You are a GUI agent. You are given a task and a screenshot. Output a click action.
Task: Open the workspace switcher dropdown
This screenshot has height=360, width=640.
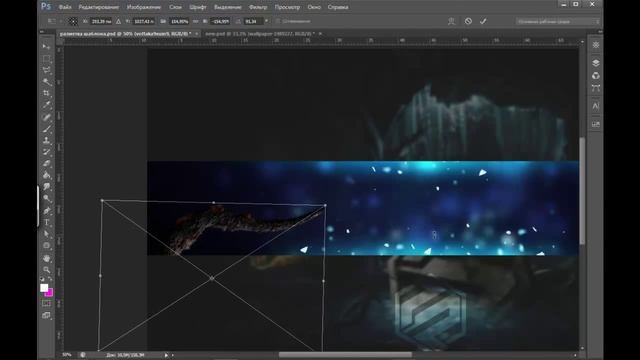pos(558,21)
